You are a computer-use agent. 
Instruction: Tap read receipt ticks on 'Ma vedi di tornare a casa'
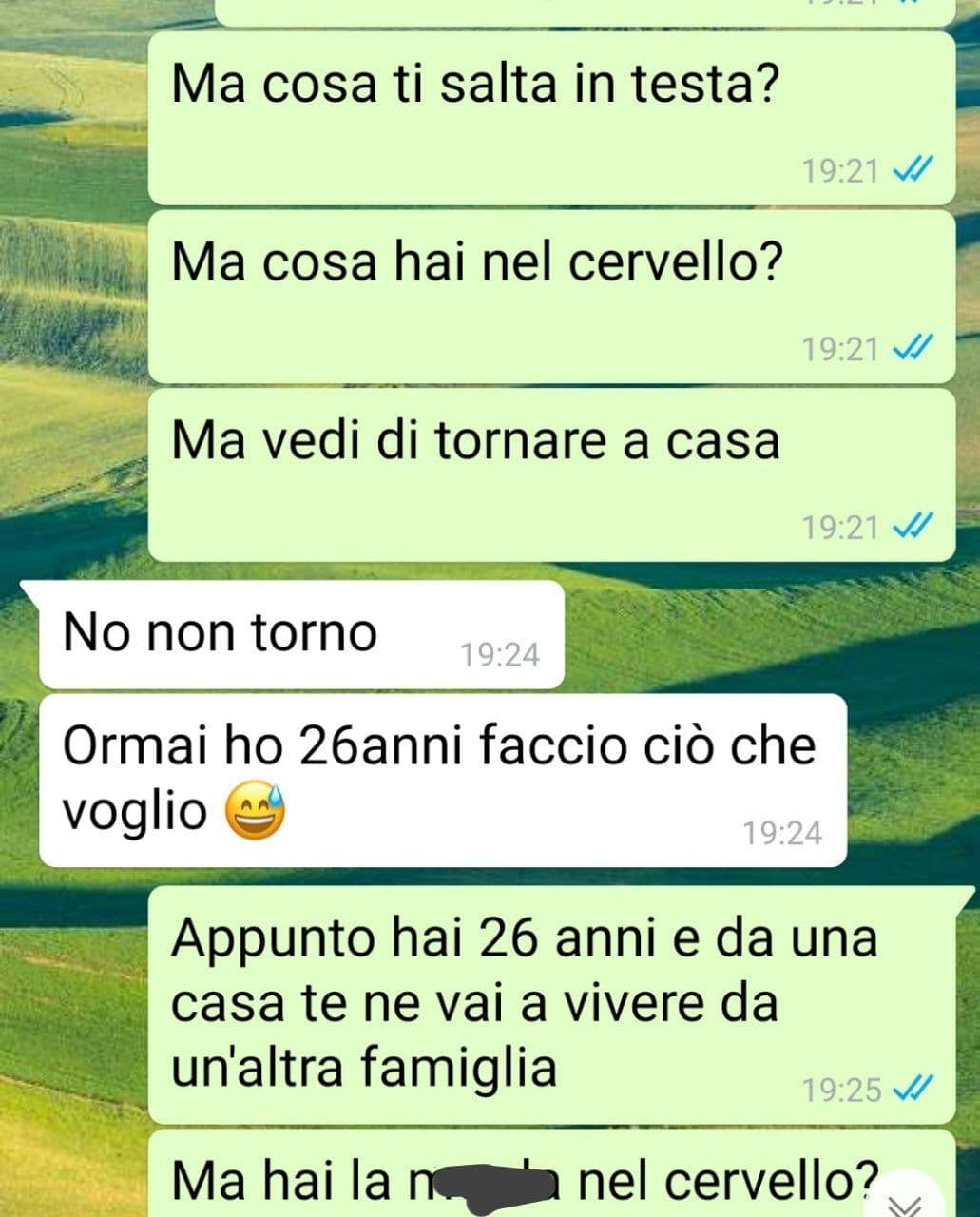tap(914, 526)
